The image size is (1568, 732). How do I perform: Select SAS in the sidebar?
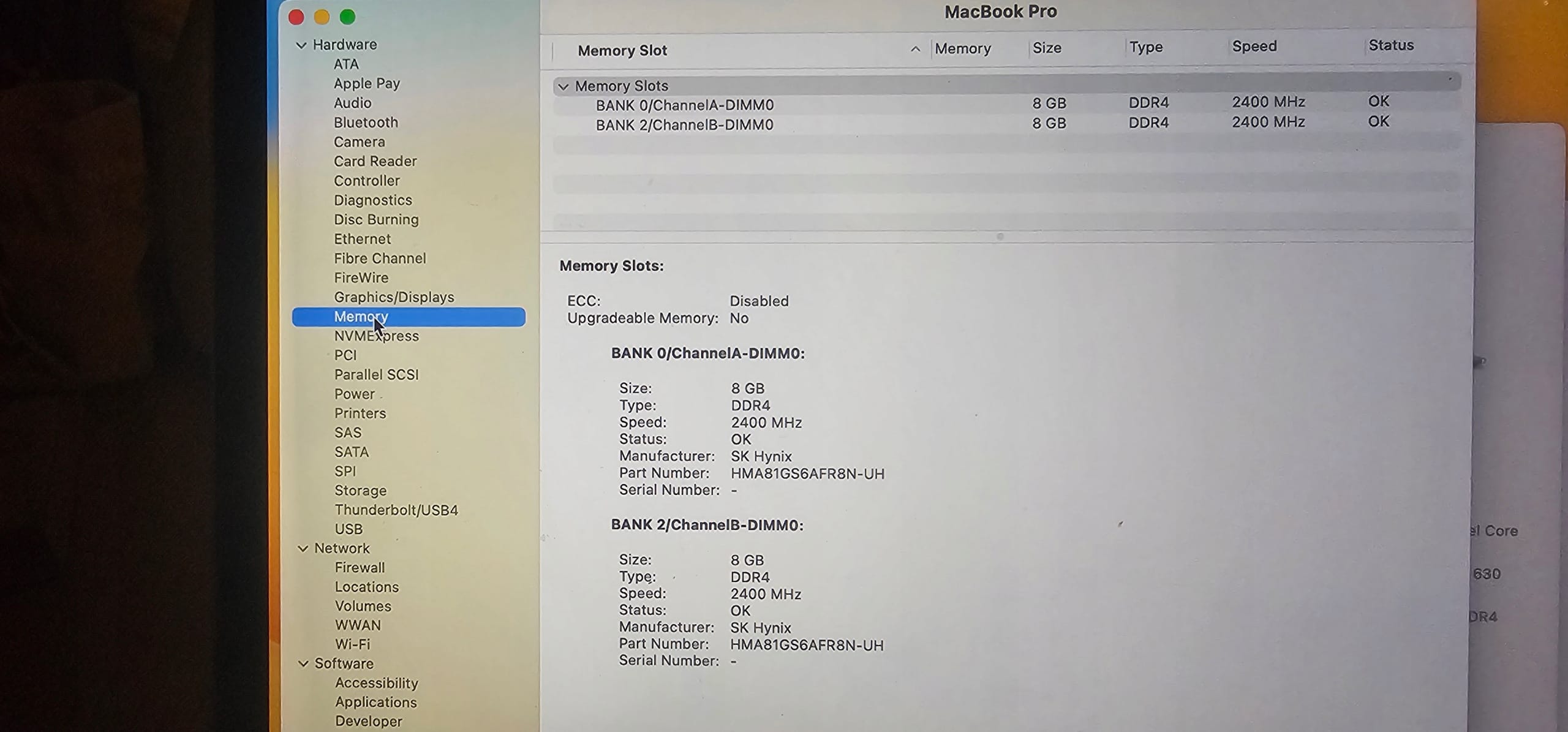[x=347, y=433]
